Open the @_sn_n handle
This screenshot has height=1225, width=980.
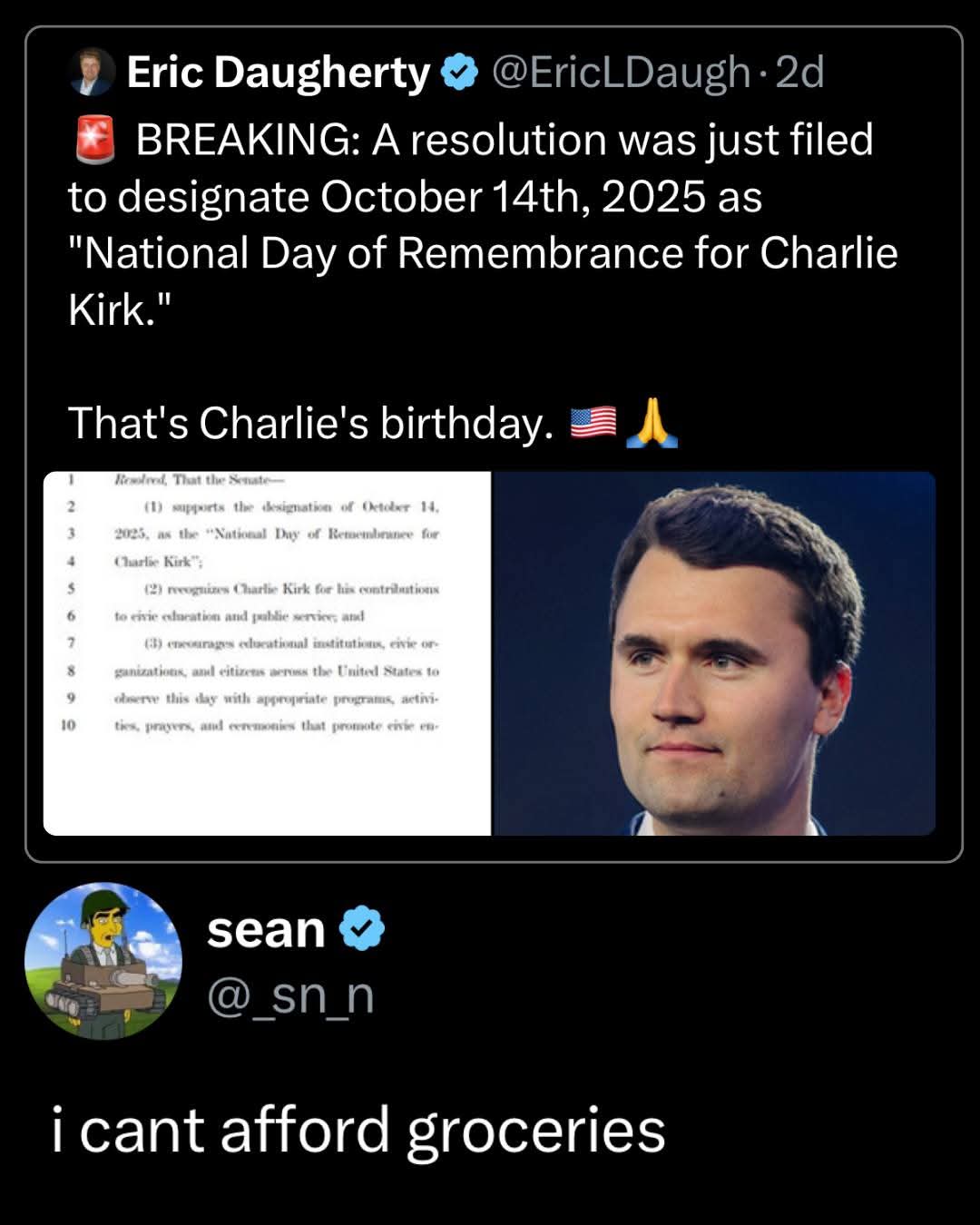point(290,995)
